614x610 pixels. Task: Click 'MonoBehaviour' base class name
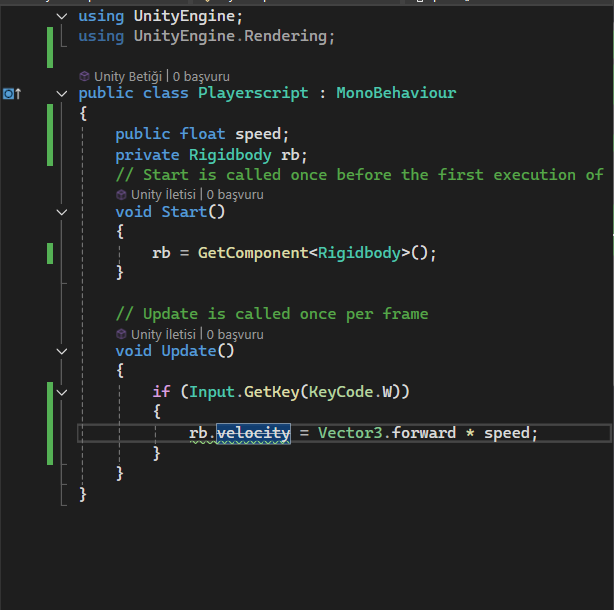point(396,93)
